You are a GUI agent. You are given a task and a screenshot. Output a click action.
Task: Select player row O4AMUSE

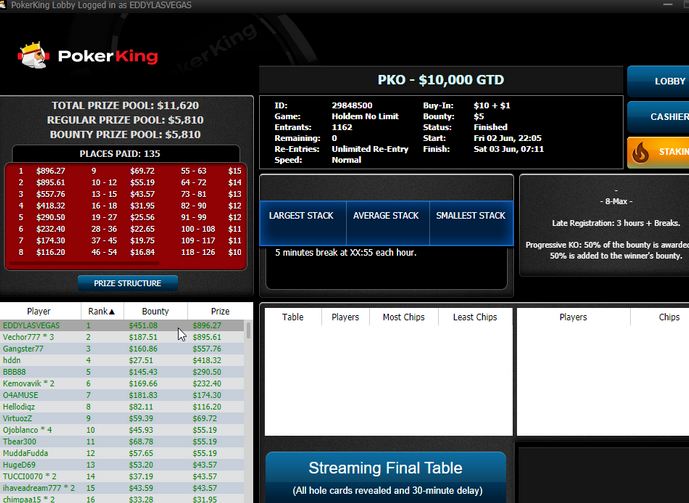[x=122, y=395]
